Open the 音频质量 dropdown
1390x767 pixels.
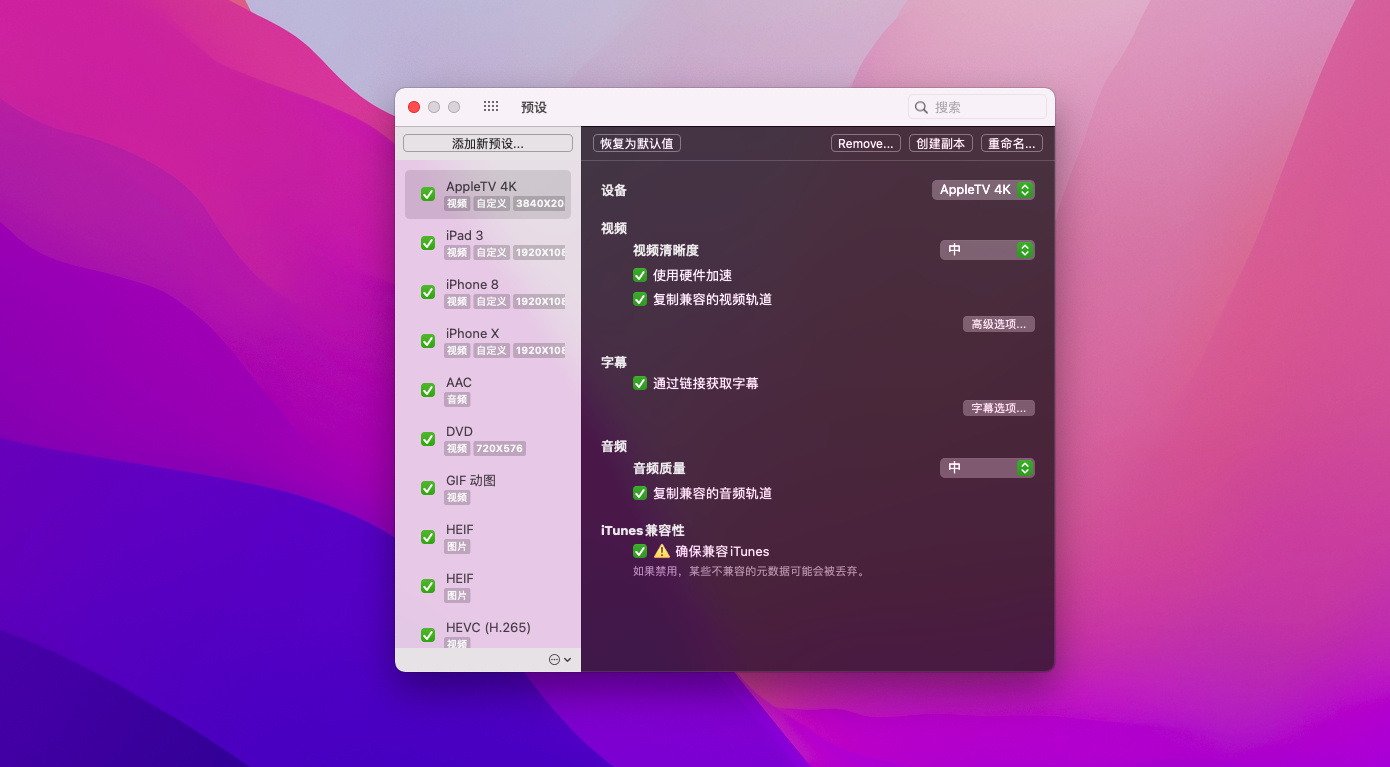click(x=987, y=467)
